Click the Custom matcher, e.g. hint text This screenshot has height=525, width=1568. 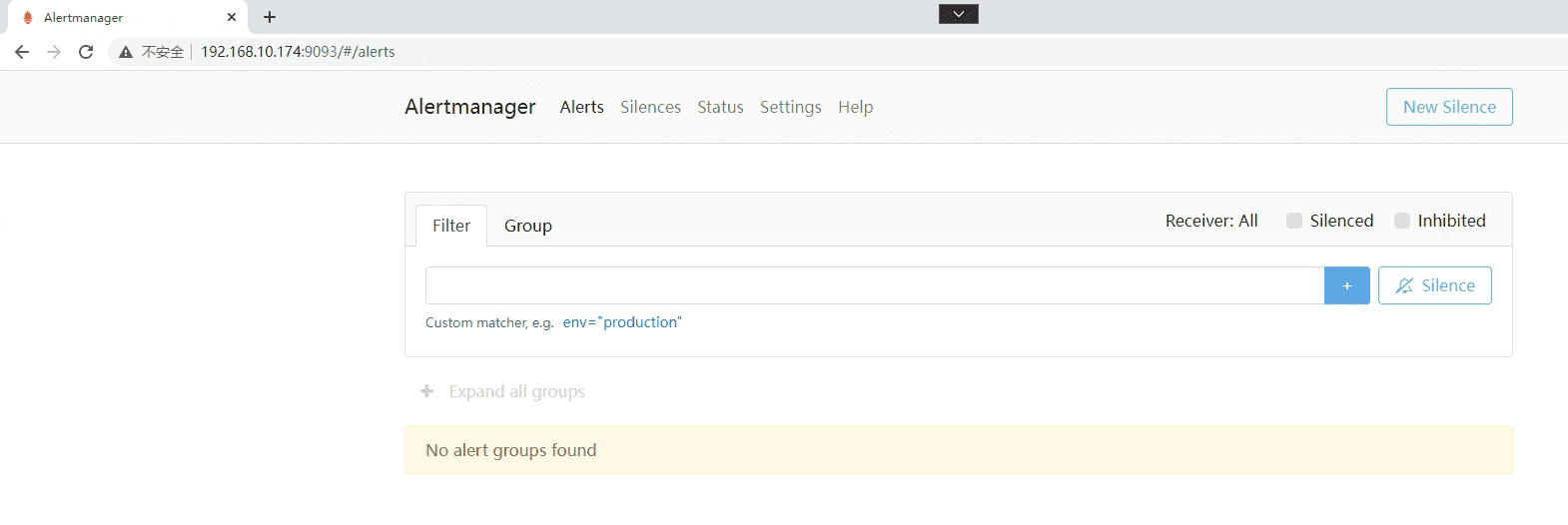tap(489, 322)
